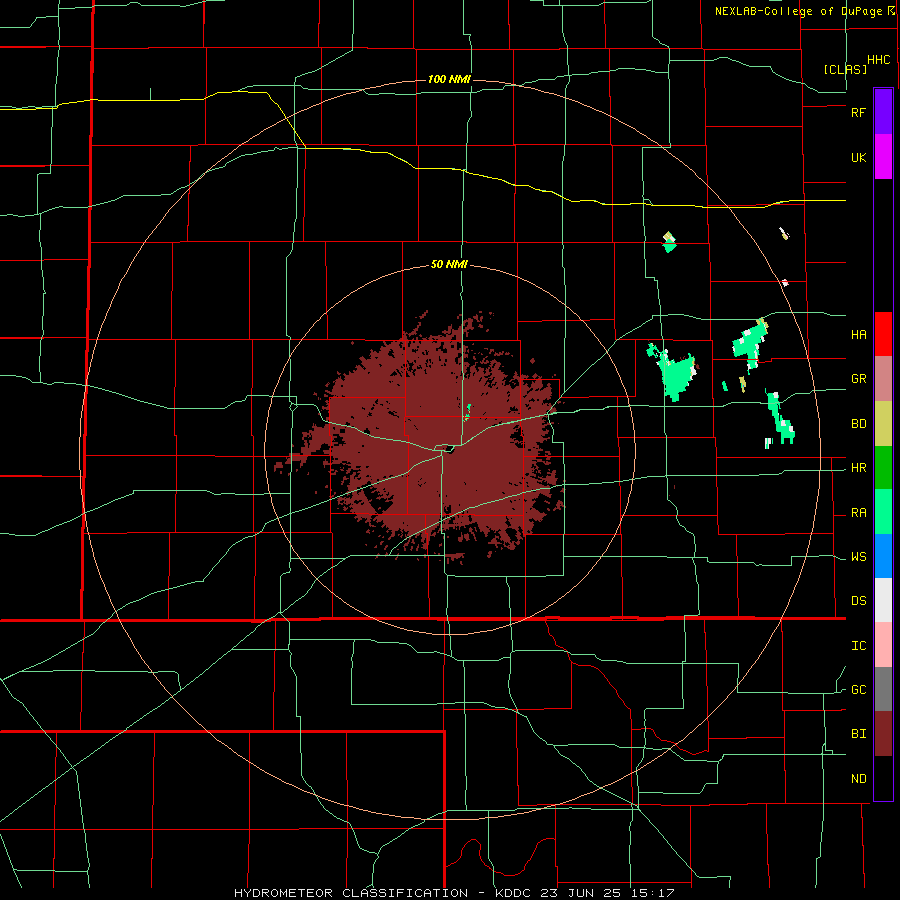The width and height of the screenshot is (900, 900).
Task: Click the HR legend label
Action: 858,468
